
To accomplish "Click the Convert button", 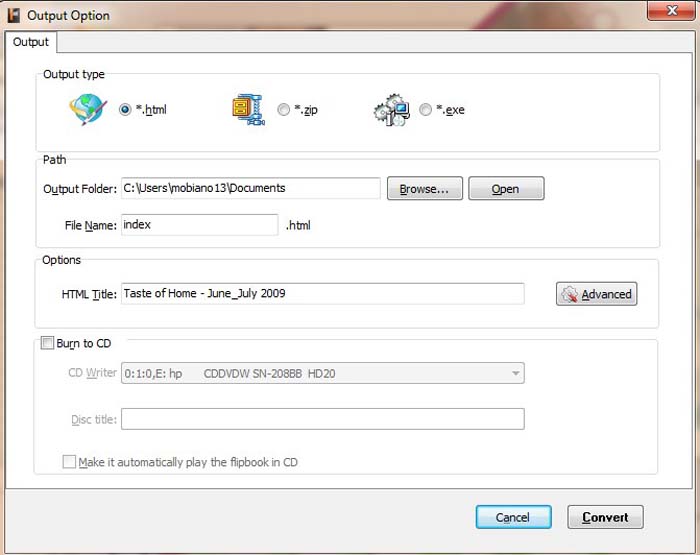I will click(605, 517).
